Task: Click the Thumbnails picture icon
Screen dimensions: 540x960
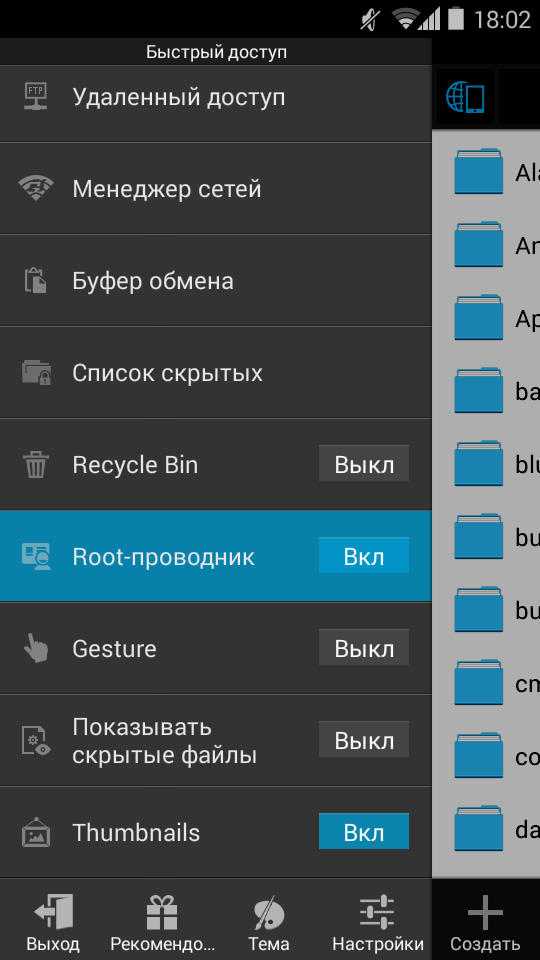Action: (x=36, y=833)
